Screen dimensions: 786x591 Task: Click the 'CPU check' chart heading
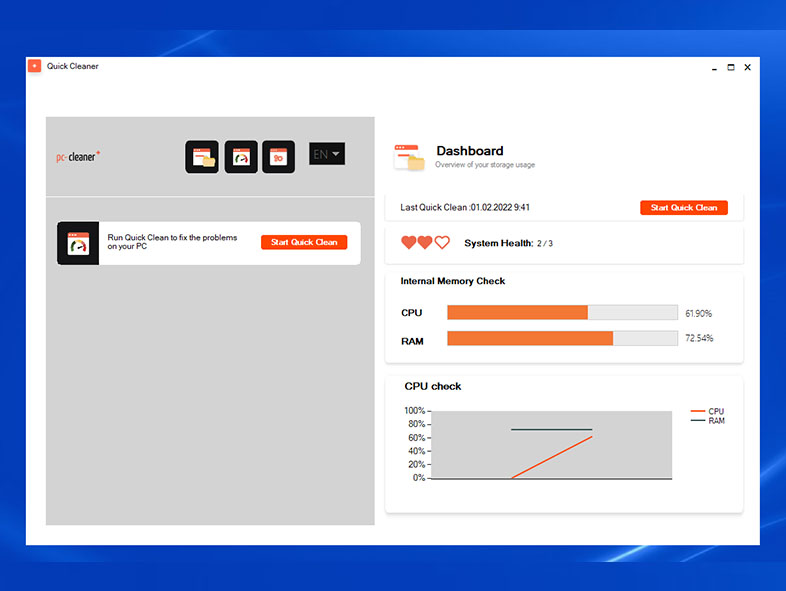tap(433, 386)
